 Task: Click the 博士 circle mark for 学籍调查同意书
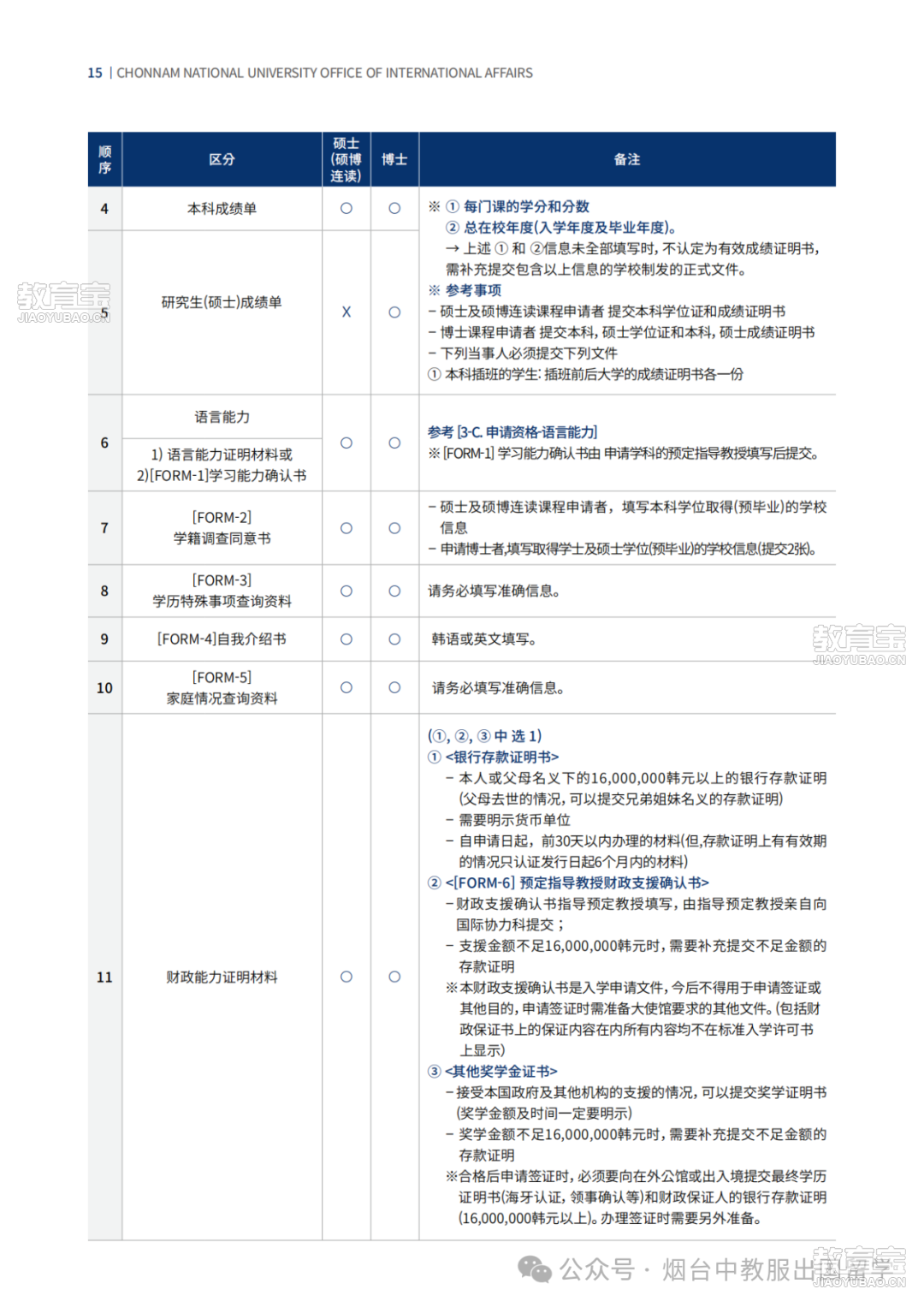394,528
